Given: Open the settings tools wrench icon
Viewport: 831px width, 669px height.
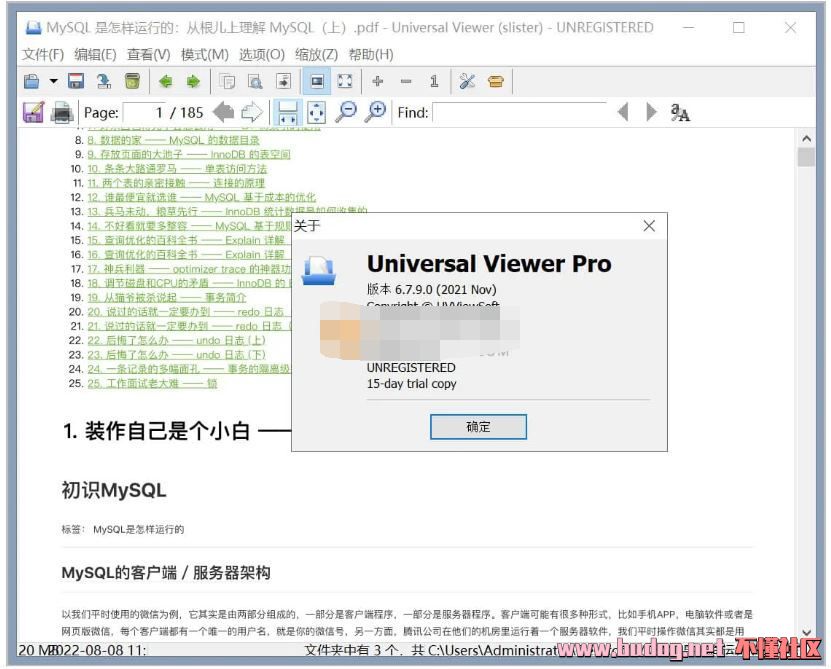Looking at the screenshot, I should (x=466, y=81).
